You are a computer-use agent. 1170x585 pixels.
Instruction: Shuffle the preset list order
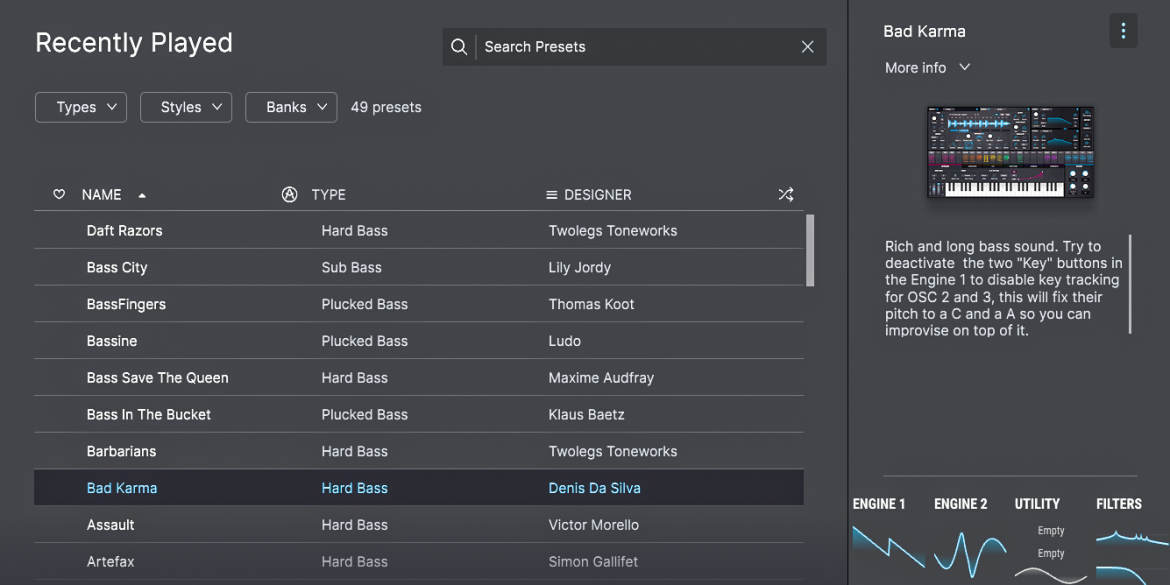click(x=786, y=195)
